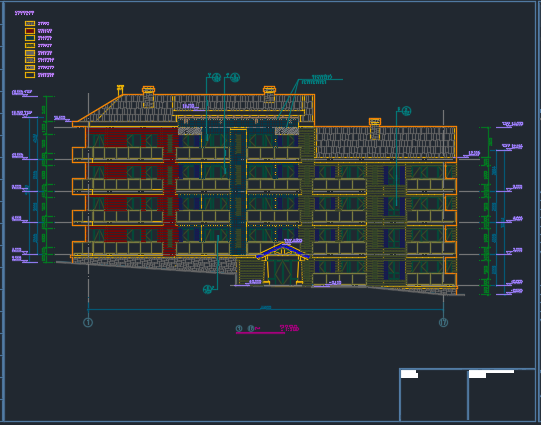Click the olive green legend swatch
541x425 pixels.
click(30, 45)
